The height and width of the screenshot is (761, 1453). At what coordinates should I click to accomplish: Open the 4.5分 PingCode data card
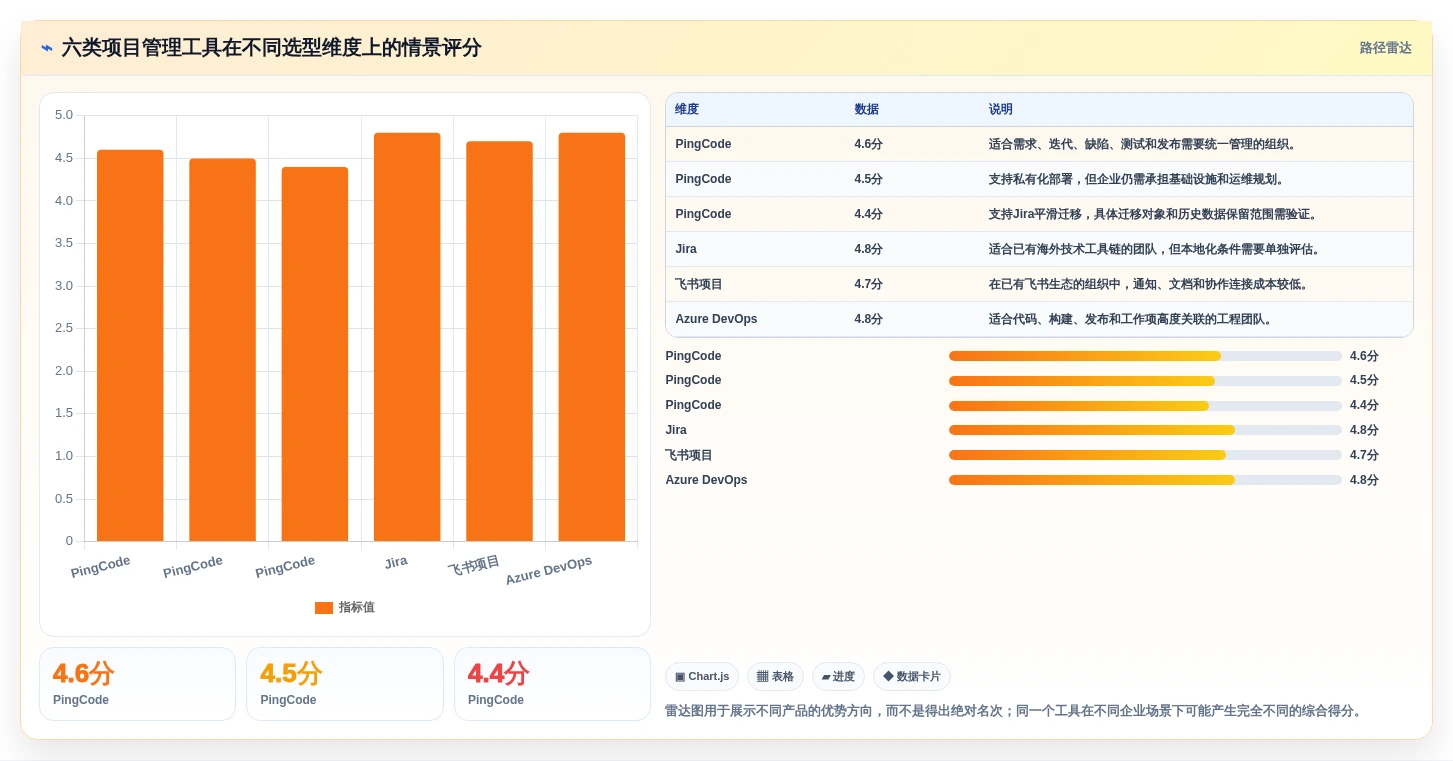(x=345, y=684)
